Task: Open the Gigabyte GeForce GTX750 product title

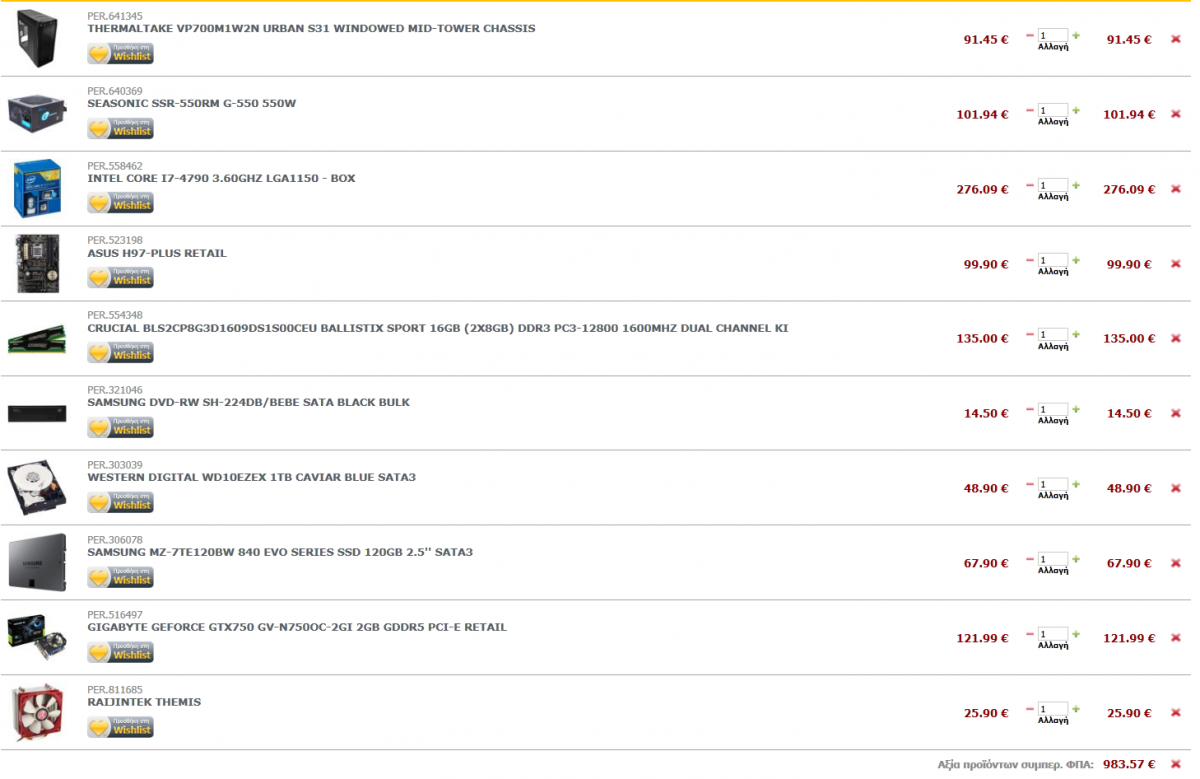Action: (297, 627)
